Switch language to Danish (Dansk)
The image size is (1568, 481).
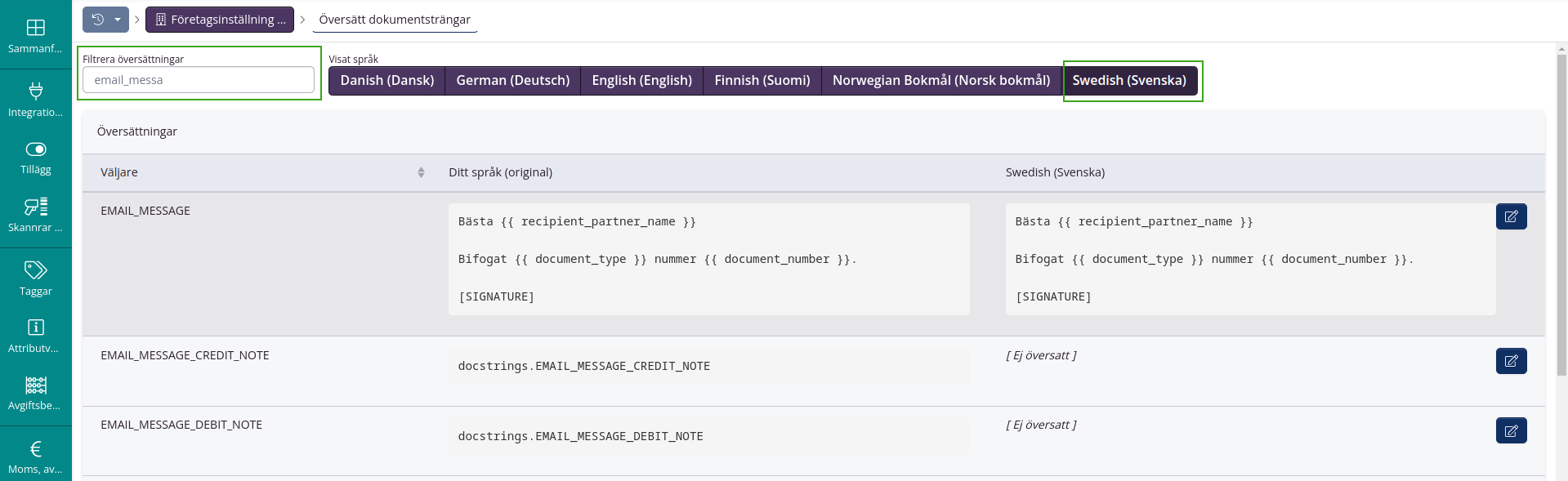pyautogui.click(x=386, y=81)
